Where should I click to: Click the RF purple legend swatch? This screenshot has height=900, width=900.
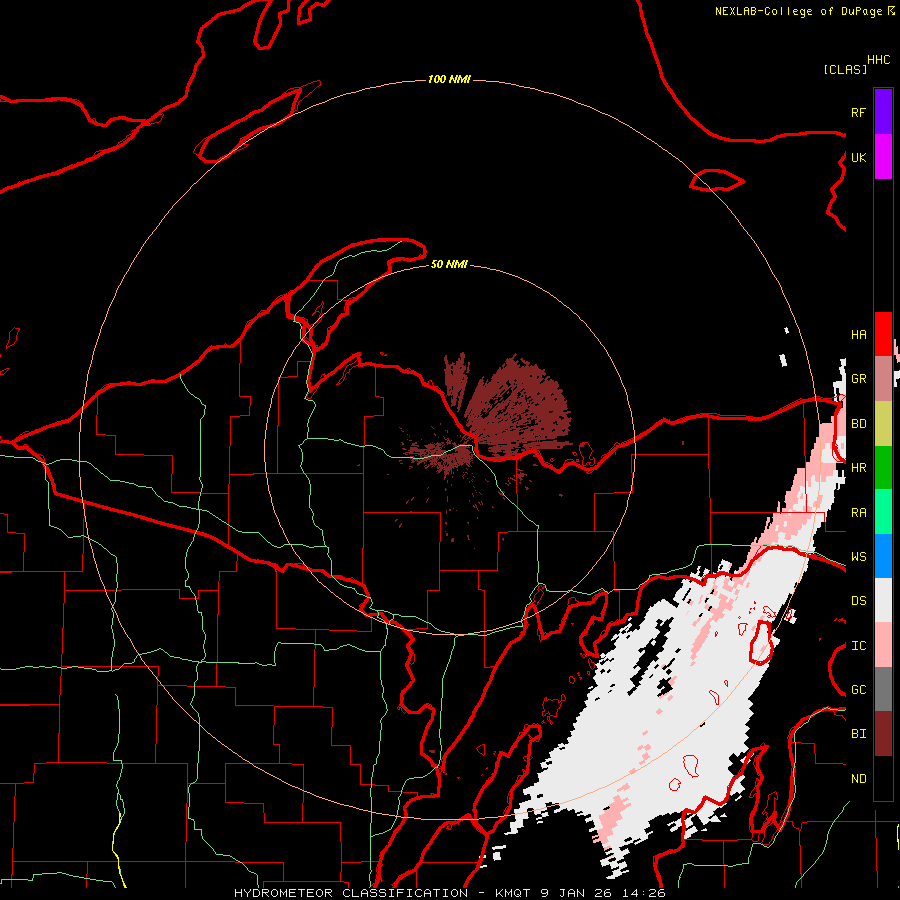point(883,111)
